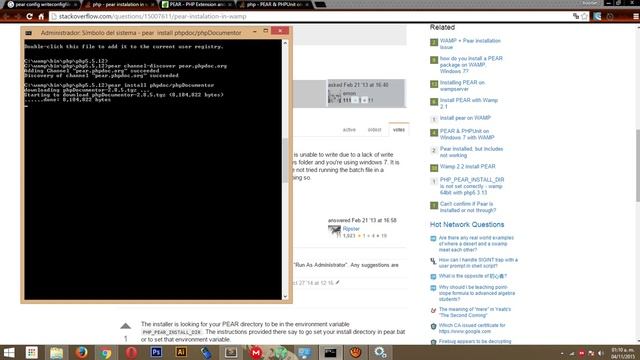
Task: Open Windows Start button on taskbar
Action: pos(9,352)
